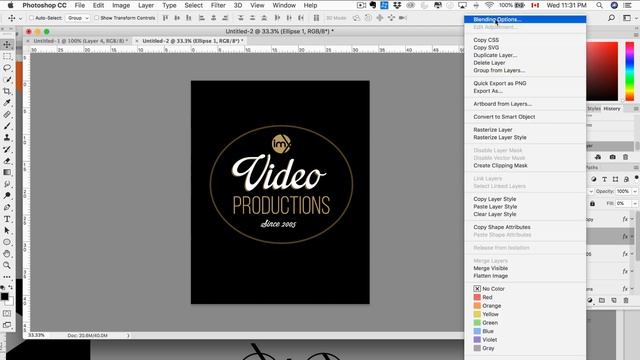Viewport: 640px width, 360px height.
Task: Open the Layer menu in menu bar
Action: (146, 5)
